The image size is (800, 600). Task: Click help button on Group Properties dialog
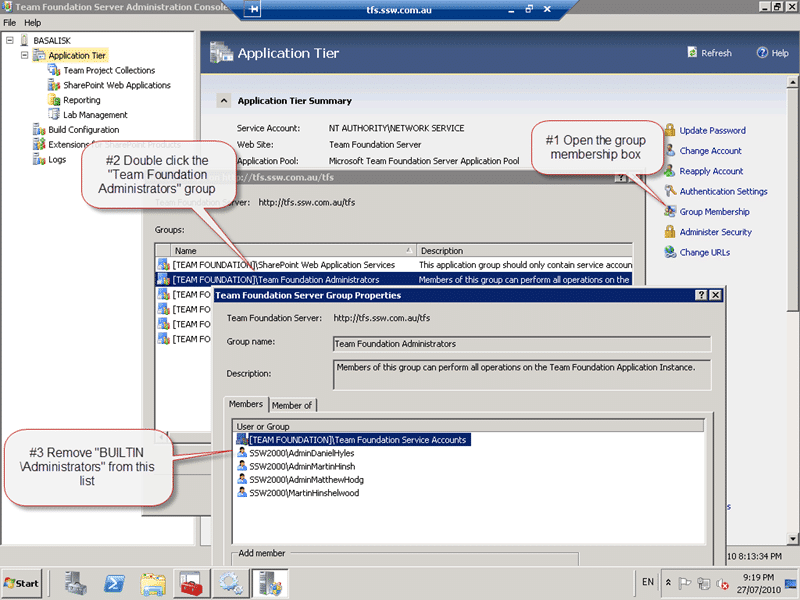[x=702, y=295]
